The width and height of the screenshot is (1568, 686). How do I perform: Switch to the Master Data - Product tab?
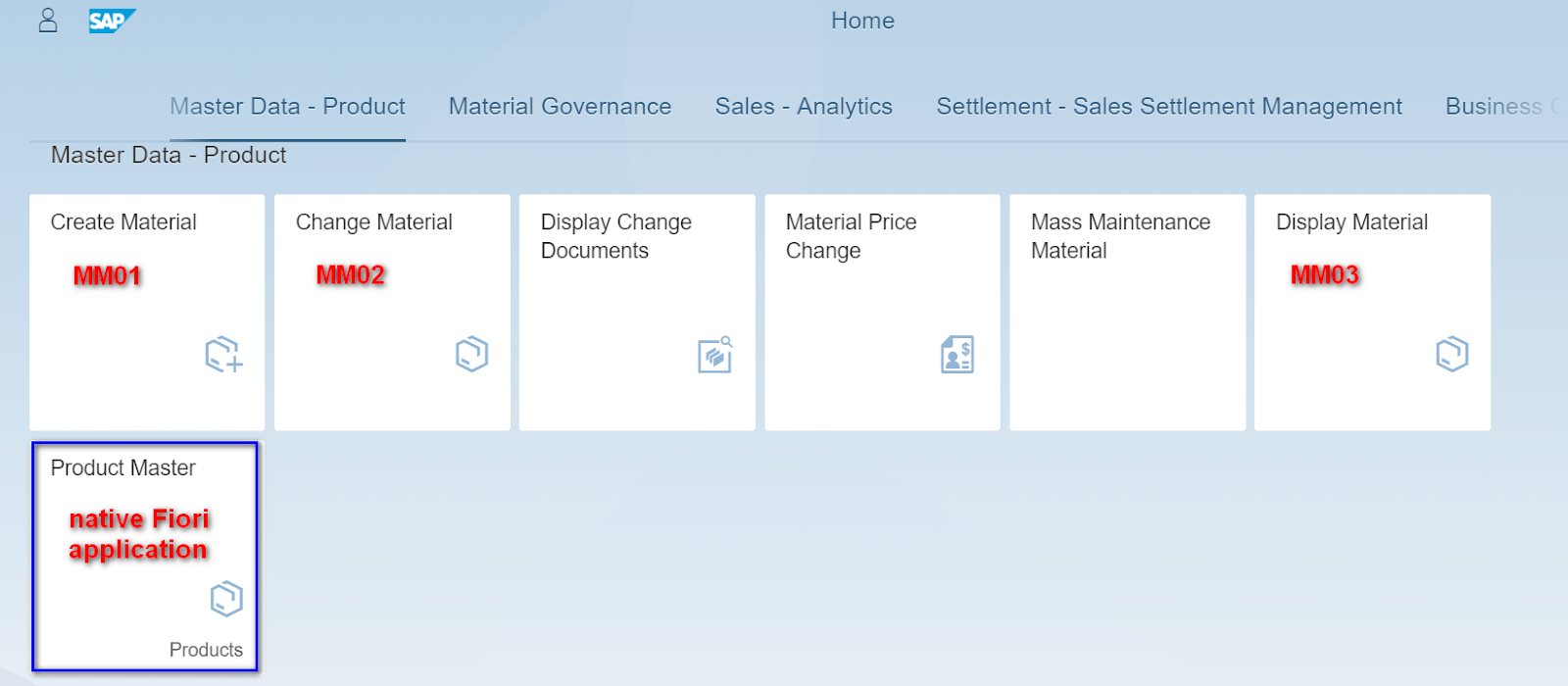click(x=287, y=107)
